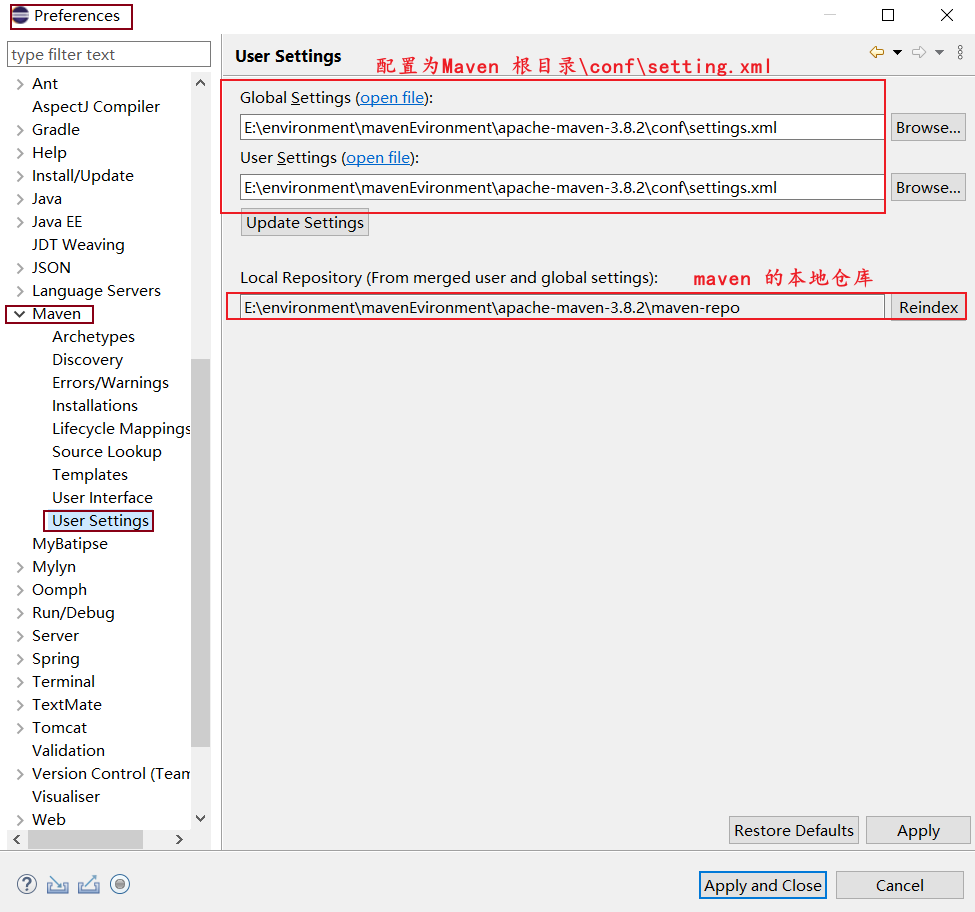Image resolution: width=975 pixels, height=912 pixels.
Task: Click the open file link for Global Settings
Action: pos(392,98)
